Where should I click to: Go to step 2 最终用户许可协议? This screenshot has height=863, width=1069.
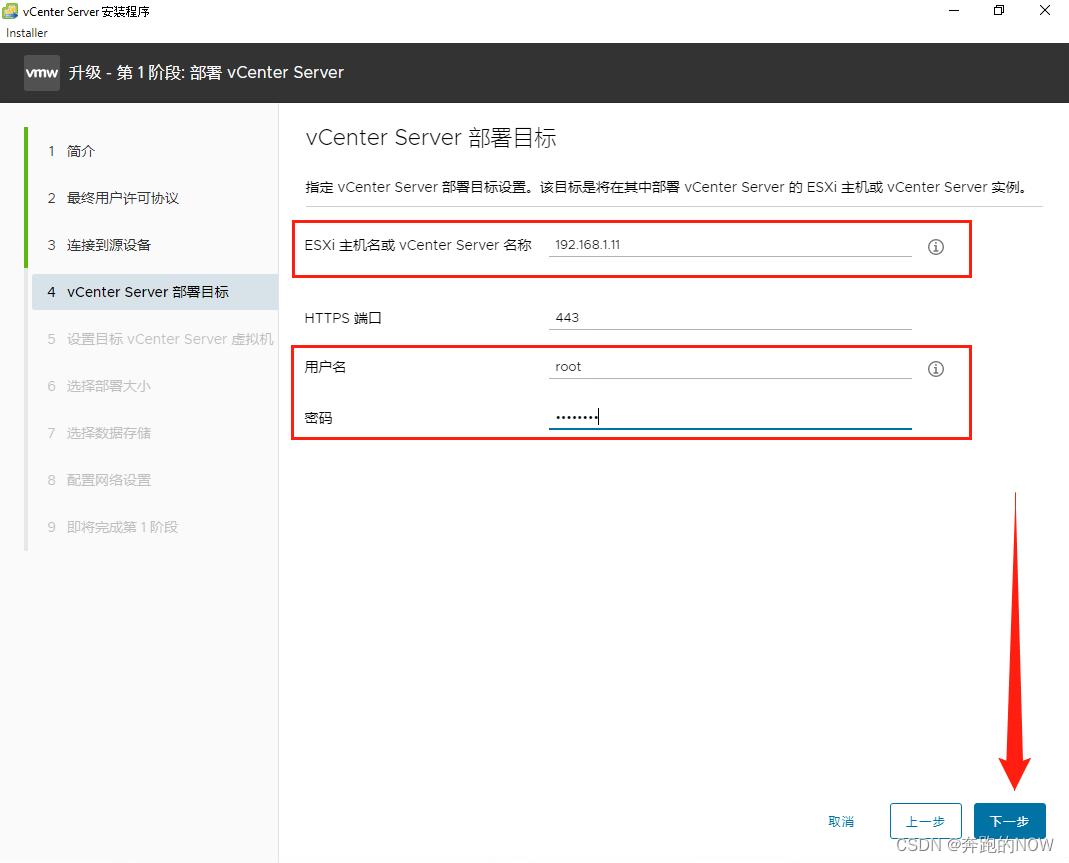(113, 198)
